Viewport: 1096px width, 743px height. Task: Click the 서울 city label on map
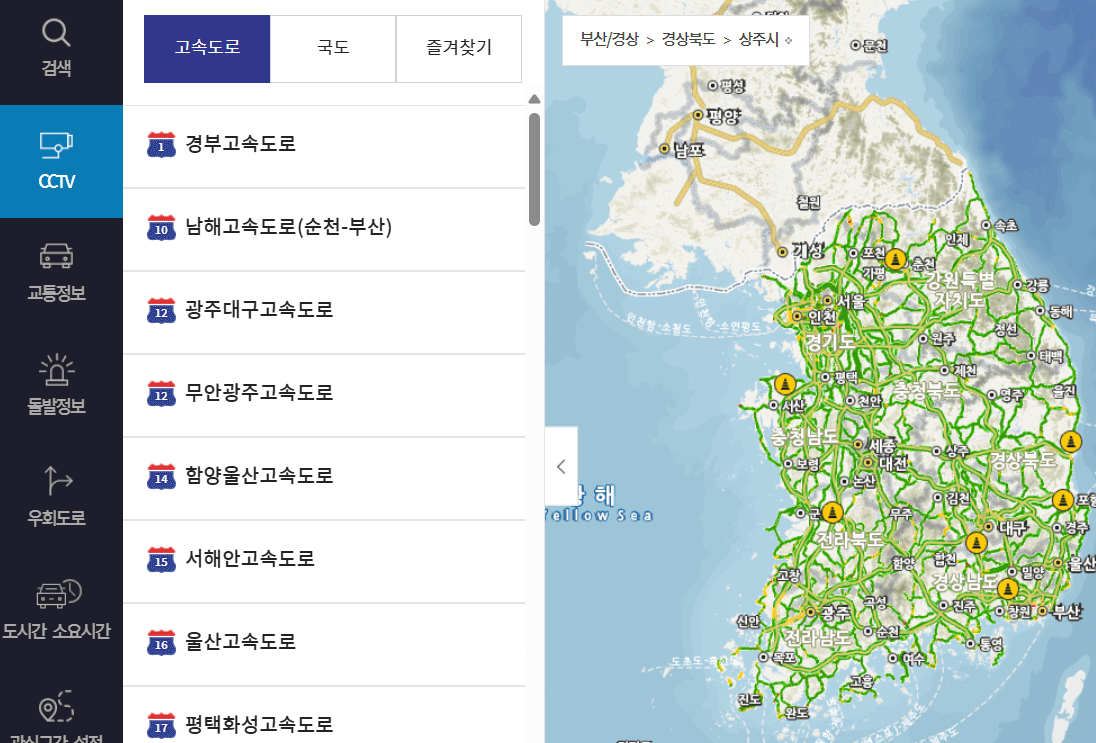851,301
